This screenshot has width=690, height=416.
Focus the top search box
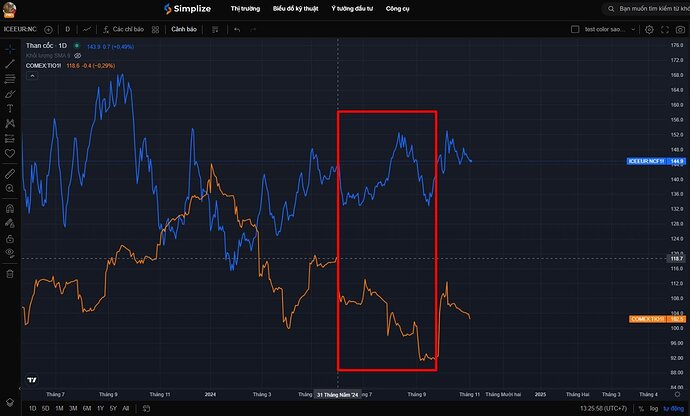pos(646,8)
